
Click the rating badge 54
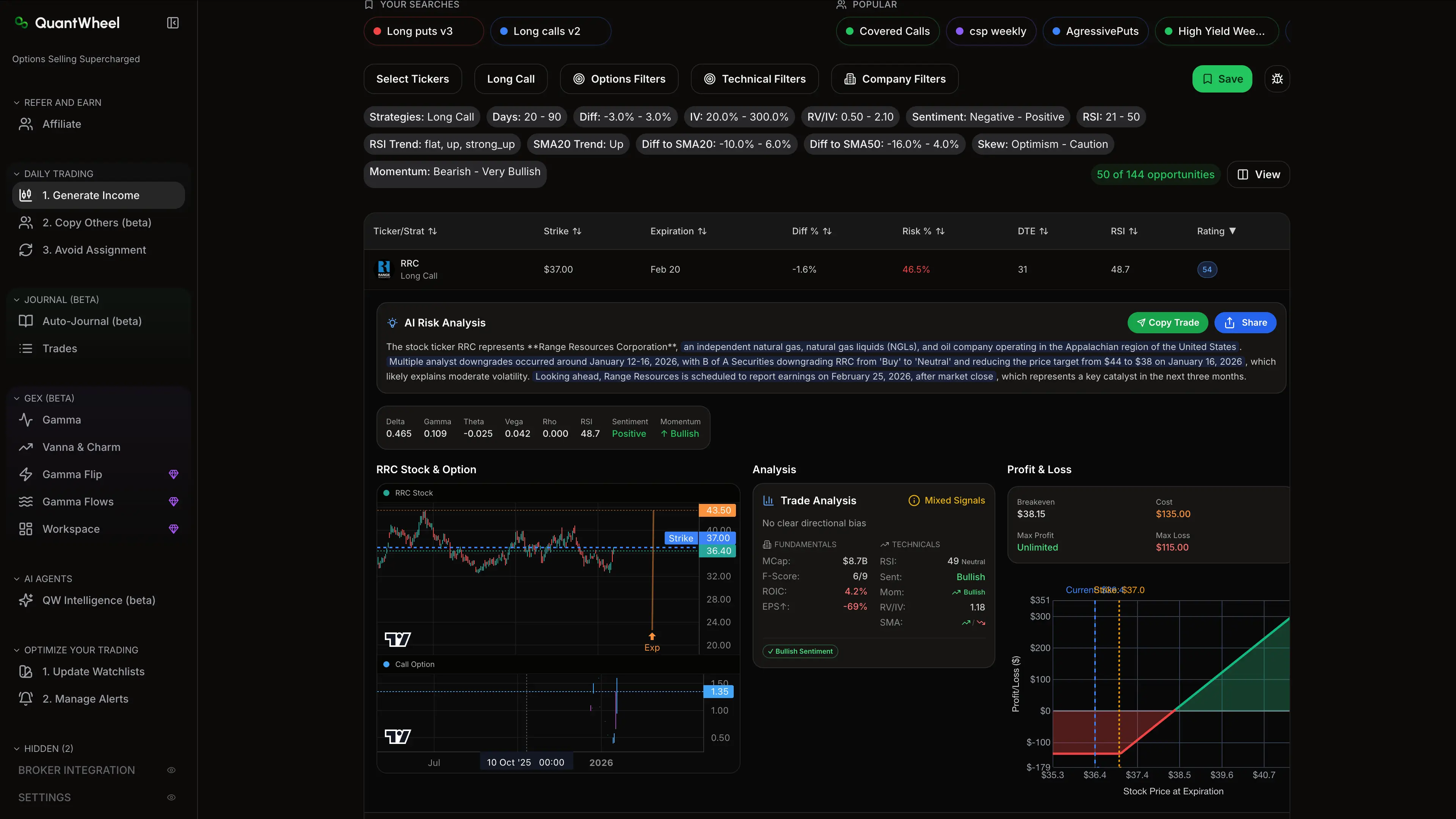coord(1207,269)
